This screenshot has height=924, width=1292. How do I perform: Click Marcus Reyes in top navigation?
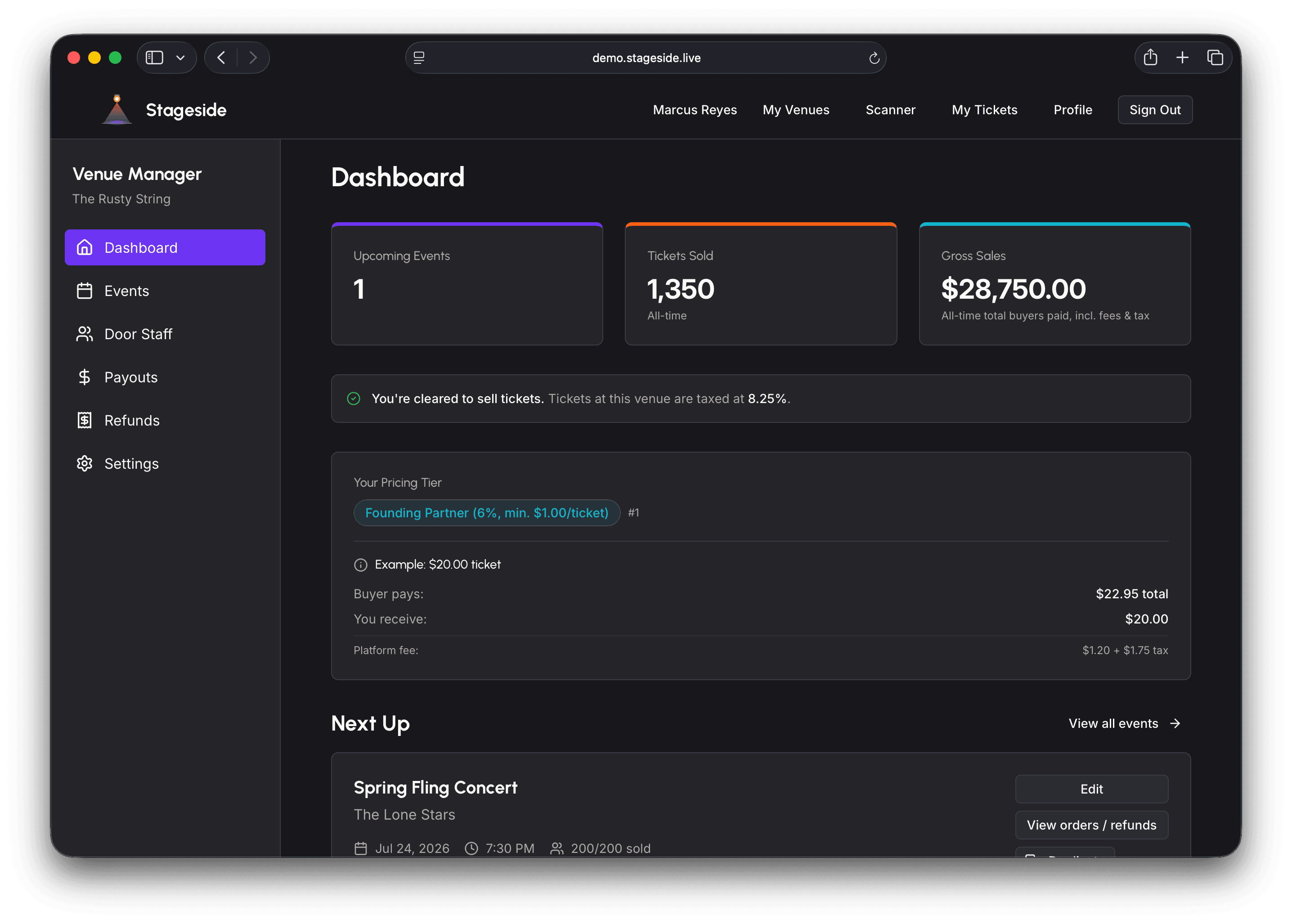tap(695, 110)
